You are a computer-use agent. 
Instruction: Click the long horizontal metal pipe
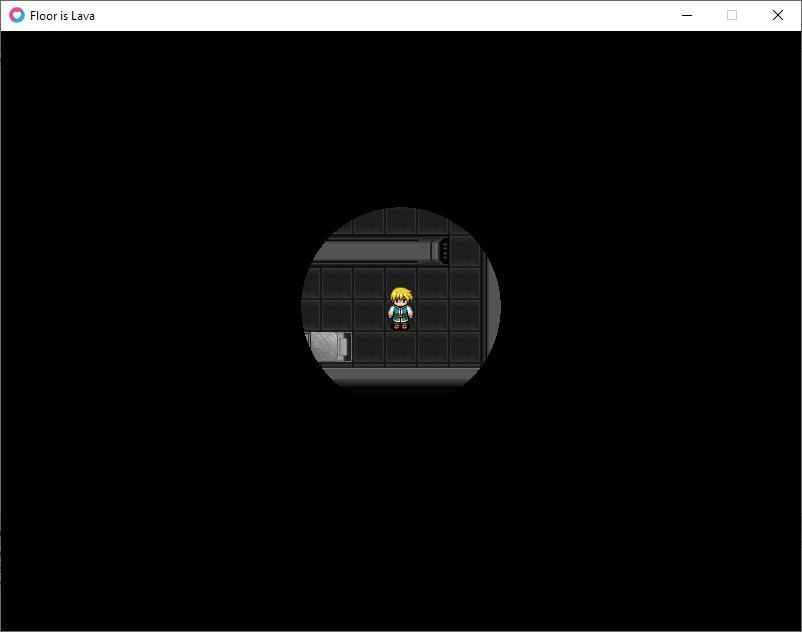click(375, 250)
